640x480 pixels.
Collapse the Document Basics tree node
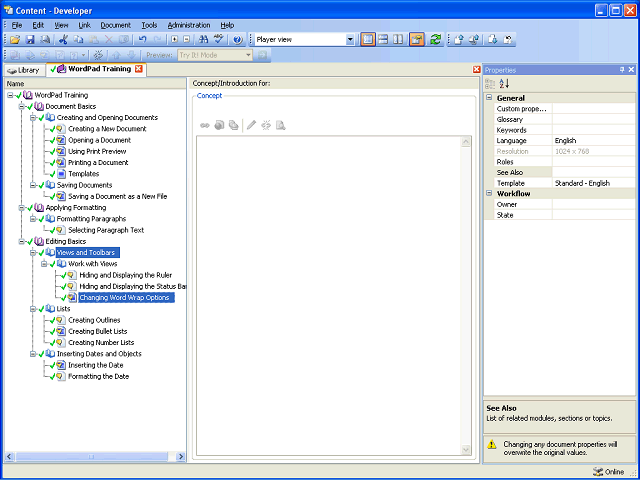[x=22, y=107]
